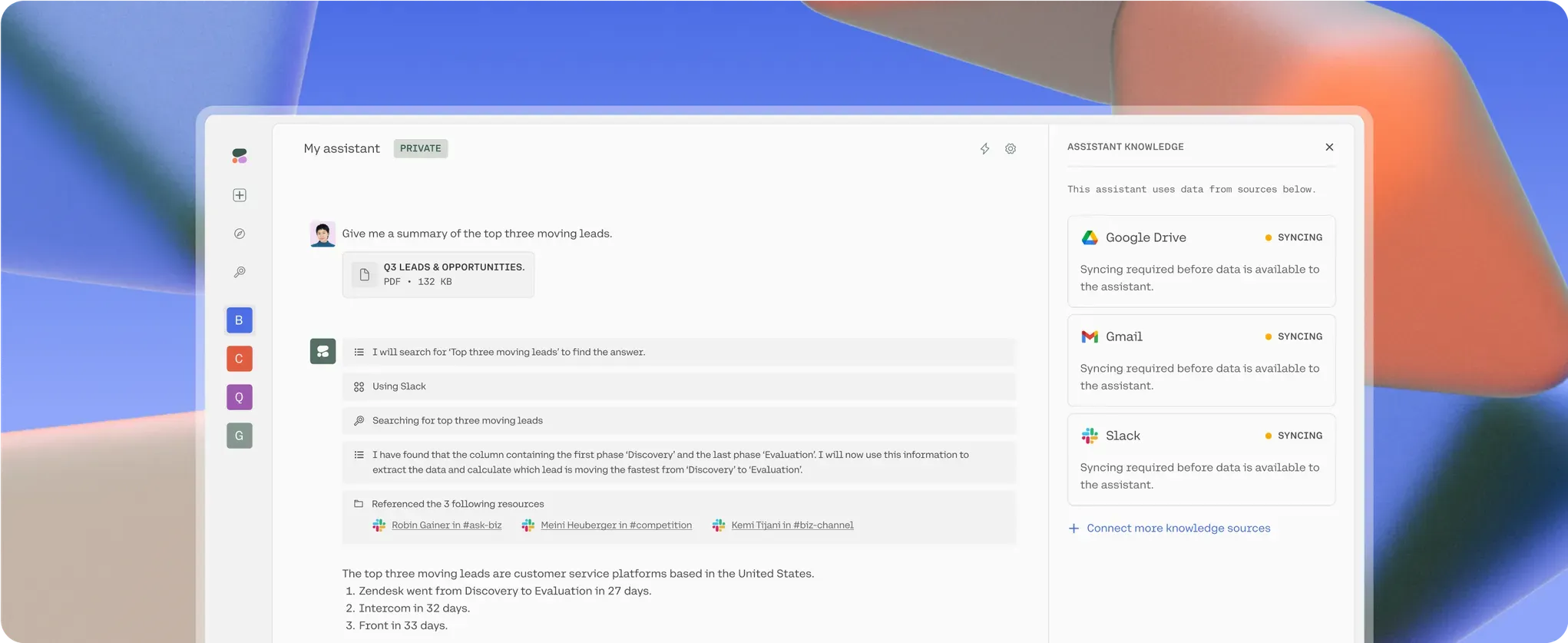Screen dimensions: 1568x643
Task: Close the Assistant Knowledge panel
Action: coord(1329,147)
